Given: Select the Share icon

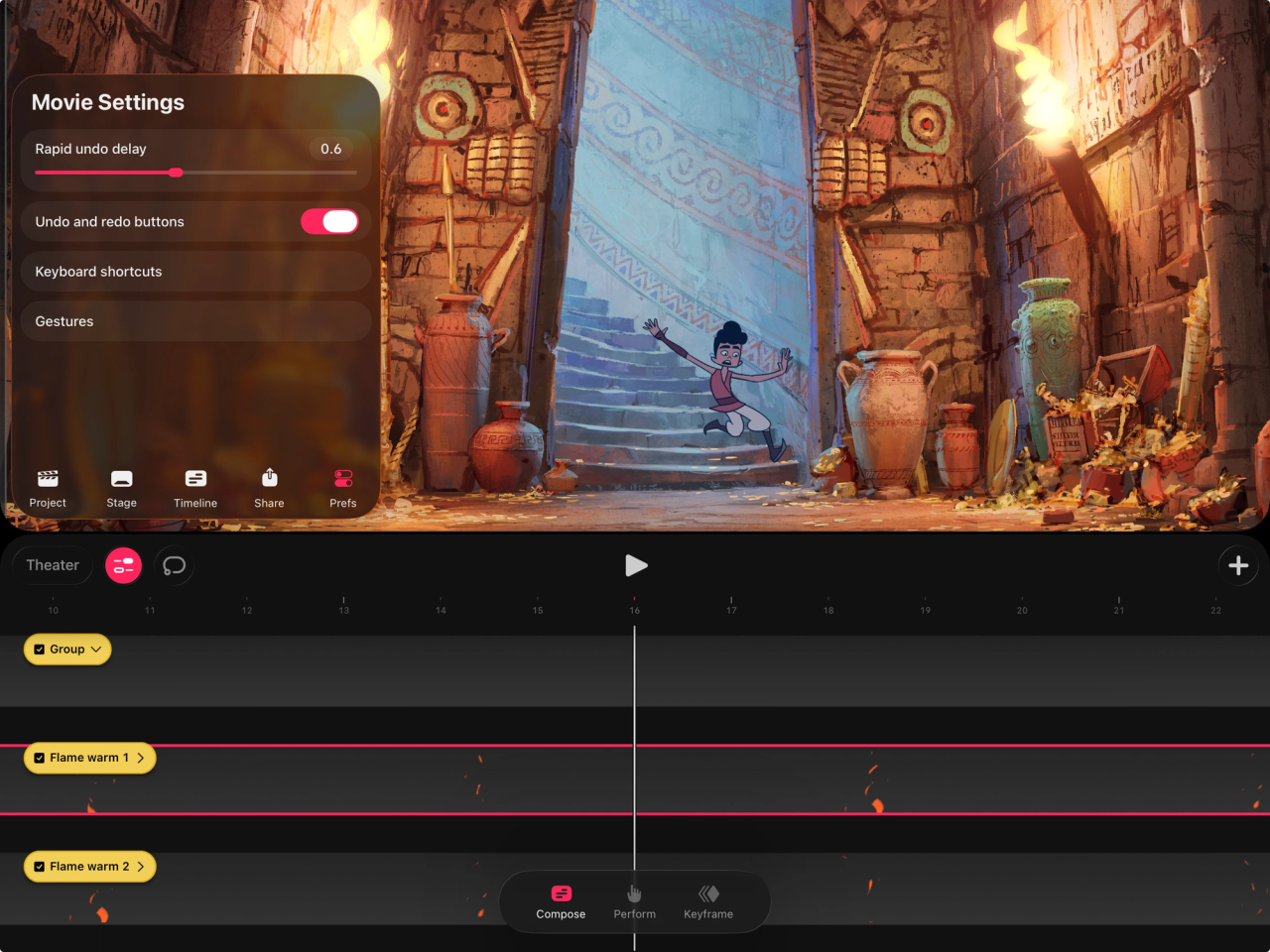Looking at the screenshot, I should click(x=269, y=486).
